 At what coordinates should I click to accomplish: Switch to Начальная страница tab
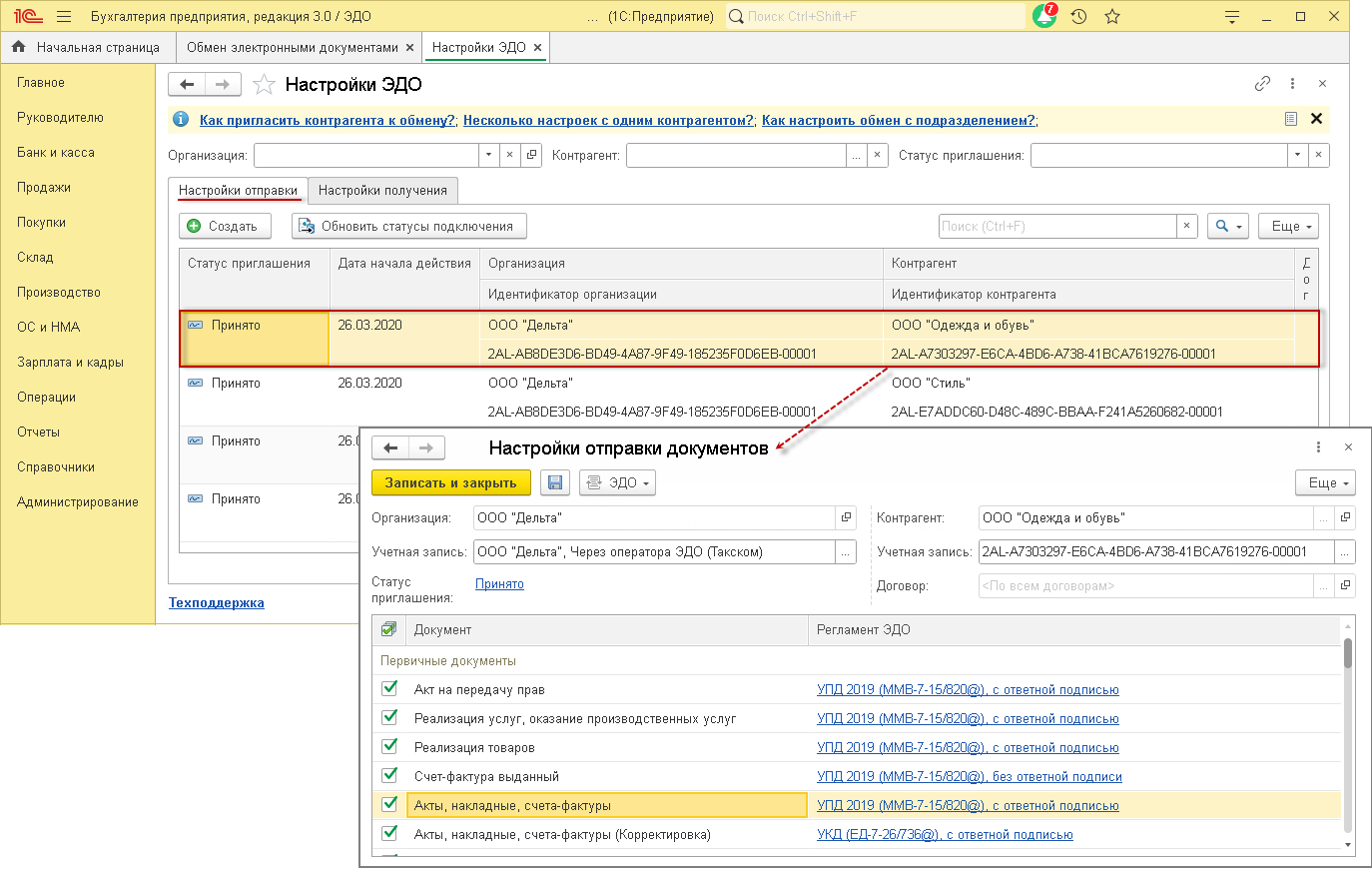[87, 47]
